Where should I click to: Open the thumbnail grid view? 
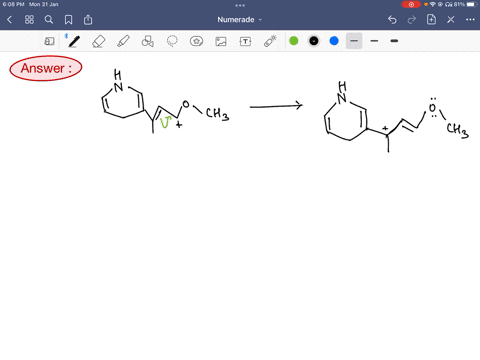tap(29, 20)
